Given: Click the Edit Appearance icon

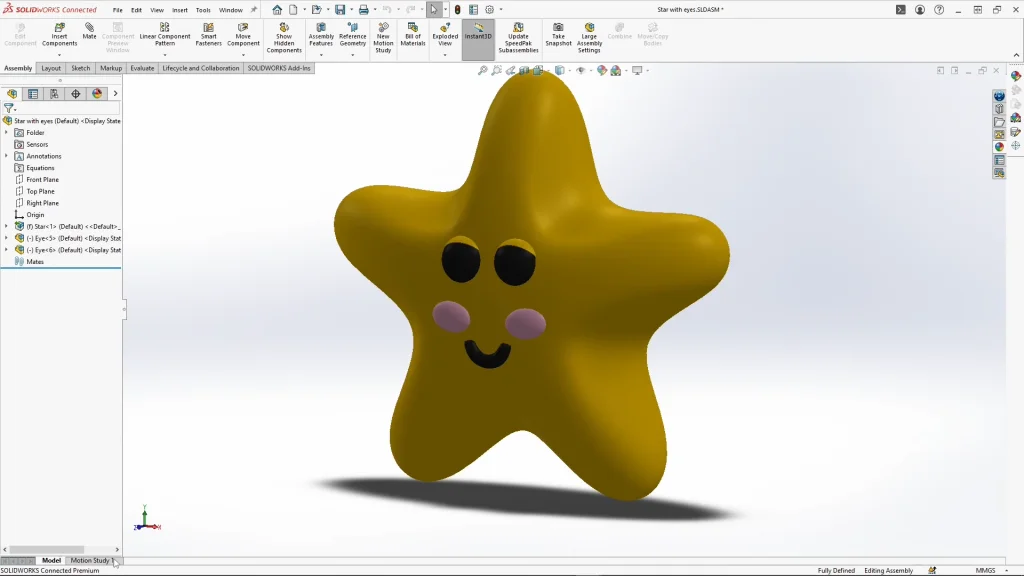Looking at the screenshot, I should 602,70.
